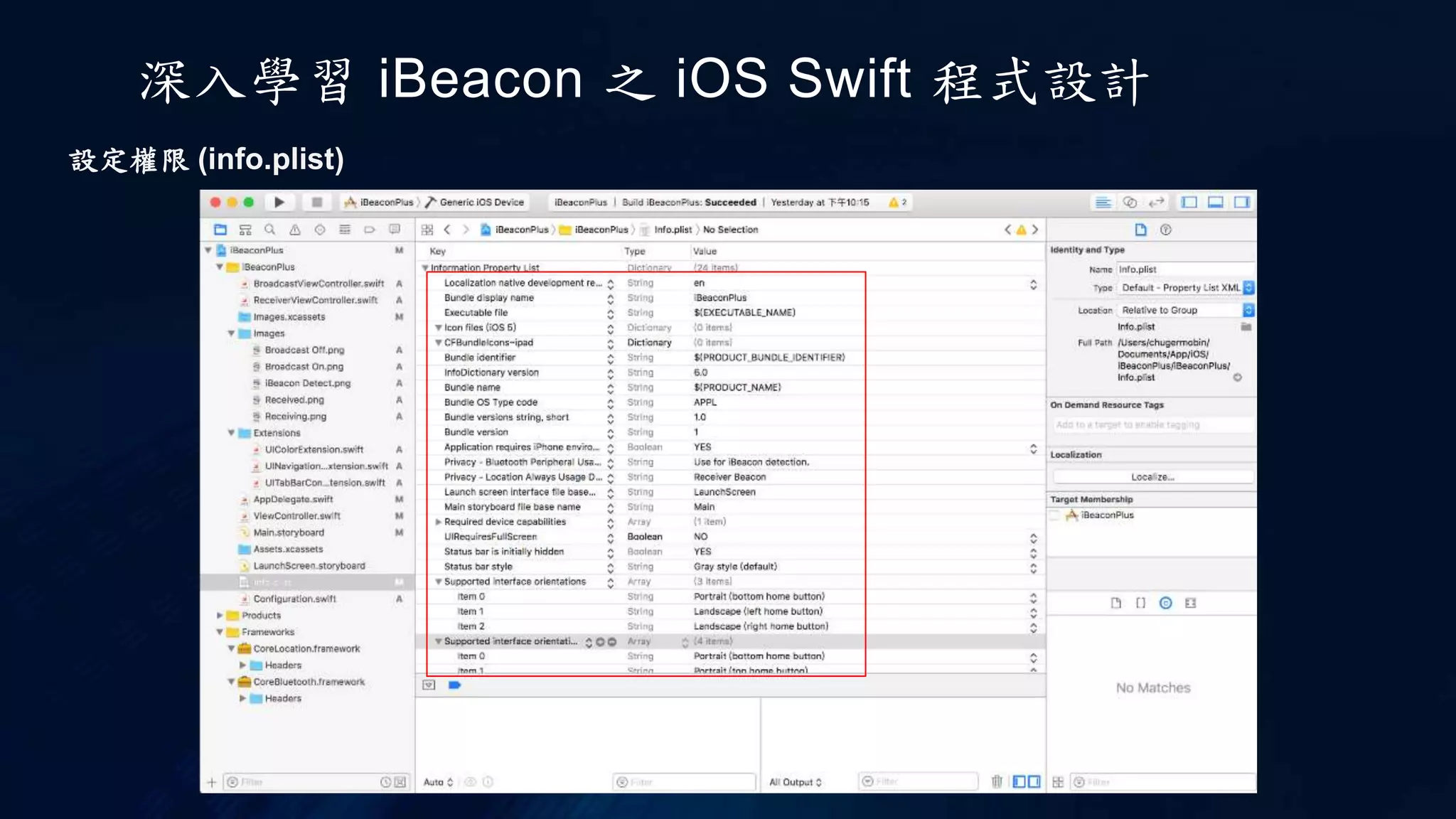
Task: Go forward in editor history
Action: pos(466,230)
